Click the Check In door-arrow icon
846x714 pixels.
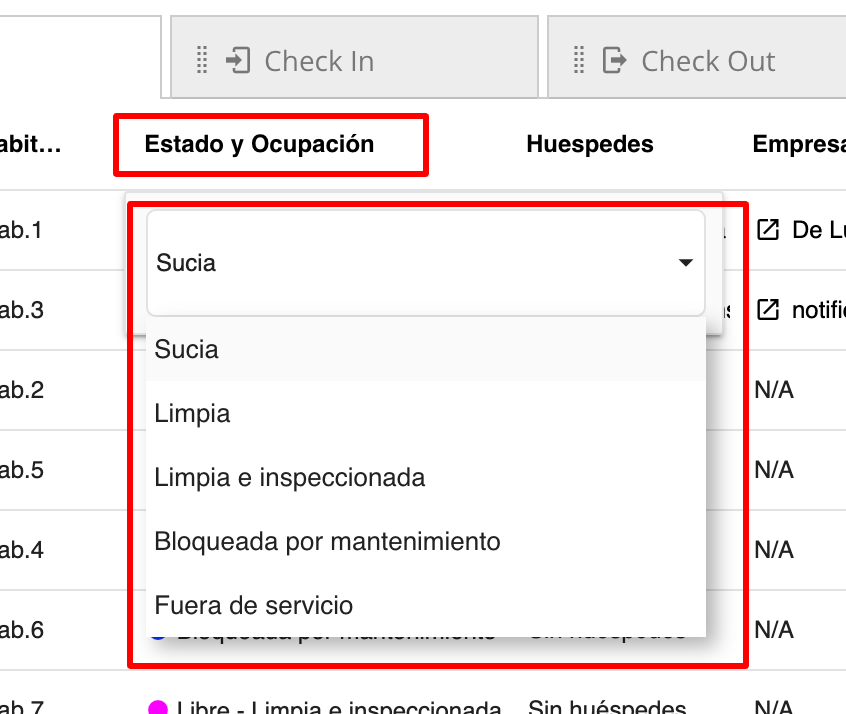point(236,60)
